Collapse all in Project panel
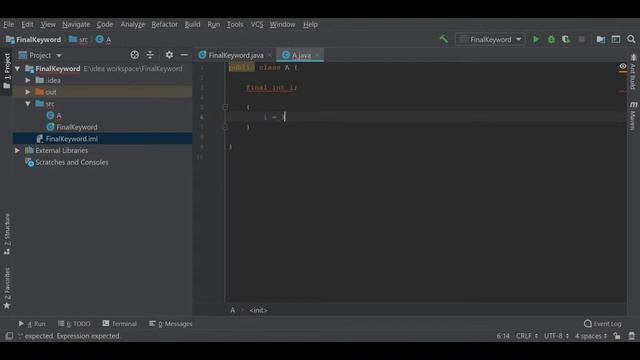Image resolution: width=640 pixels, height=360 pixels. 150,55
